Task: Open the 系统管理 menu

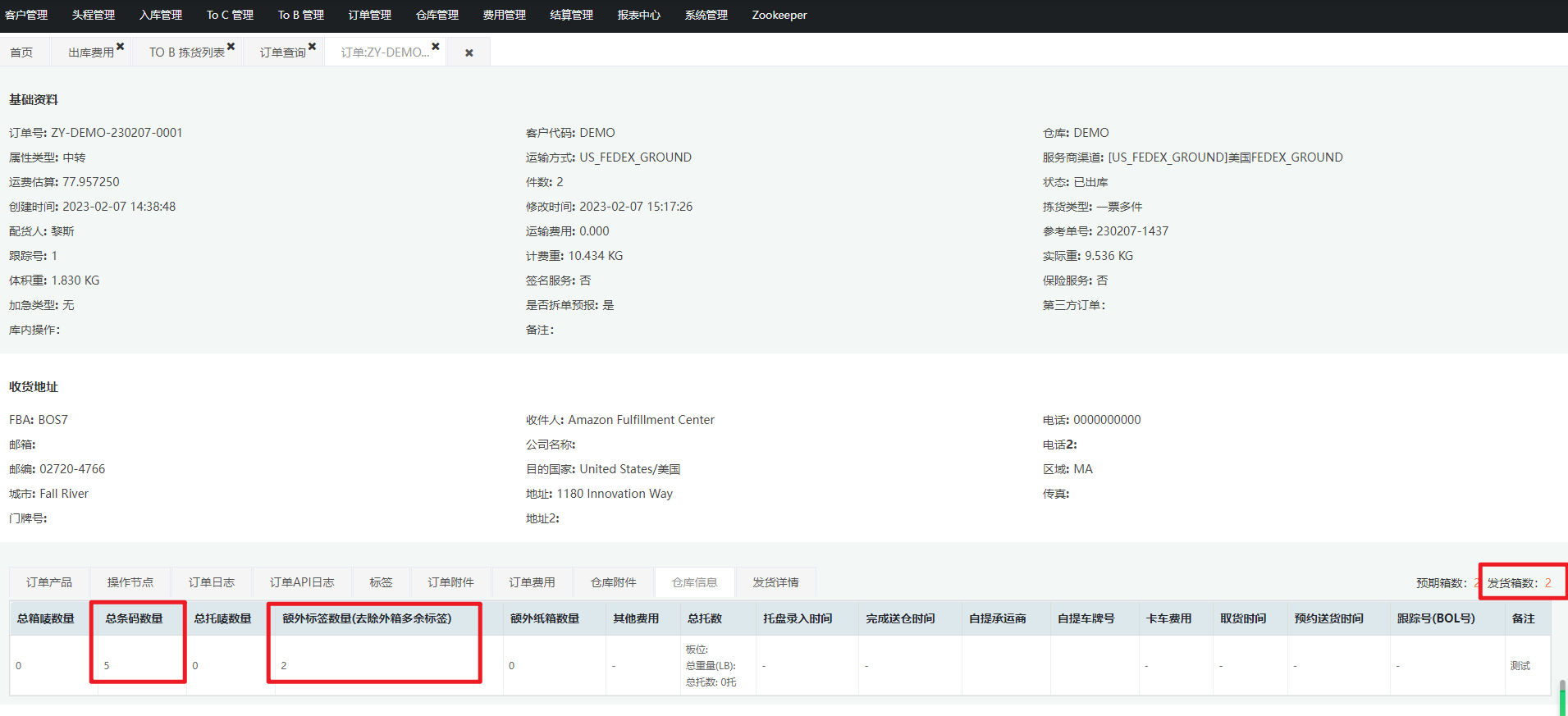Action: (x=706, y=15)
